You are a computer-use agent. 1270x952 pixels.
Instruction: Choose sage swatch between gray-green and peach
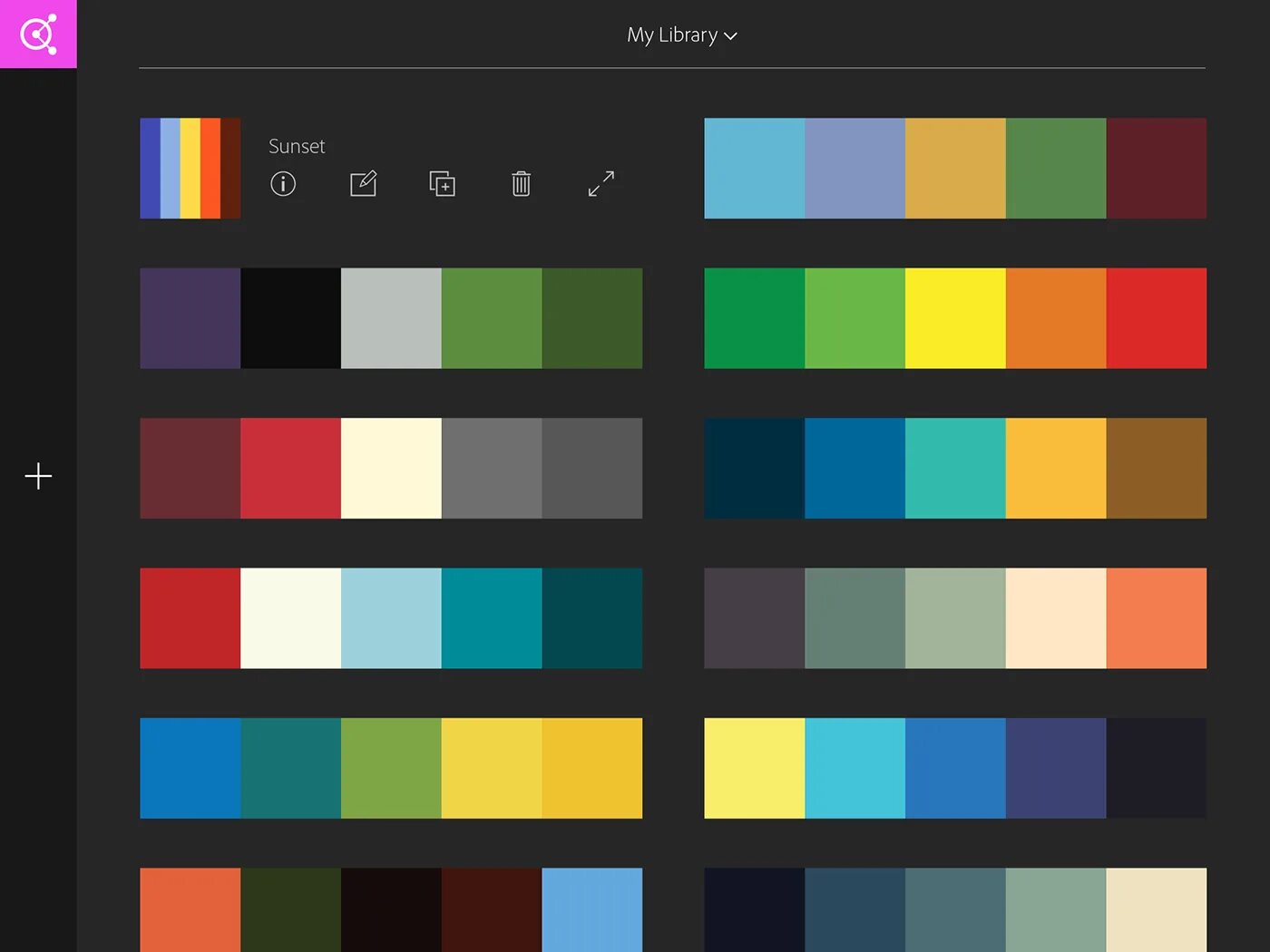[x=955, y=618]
